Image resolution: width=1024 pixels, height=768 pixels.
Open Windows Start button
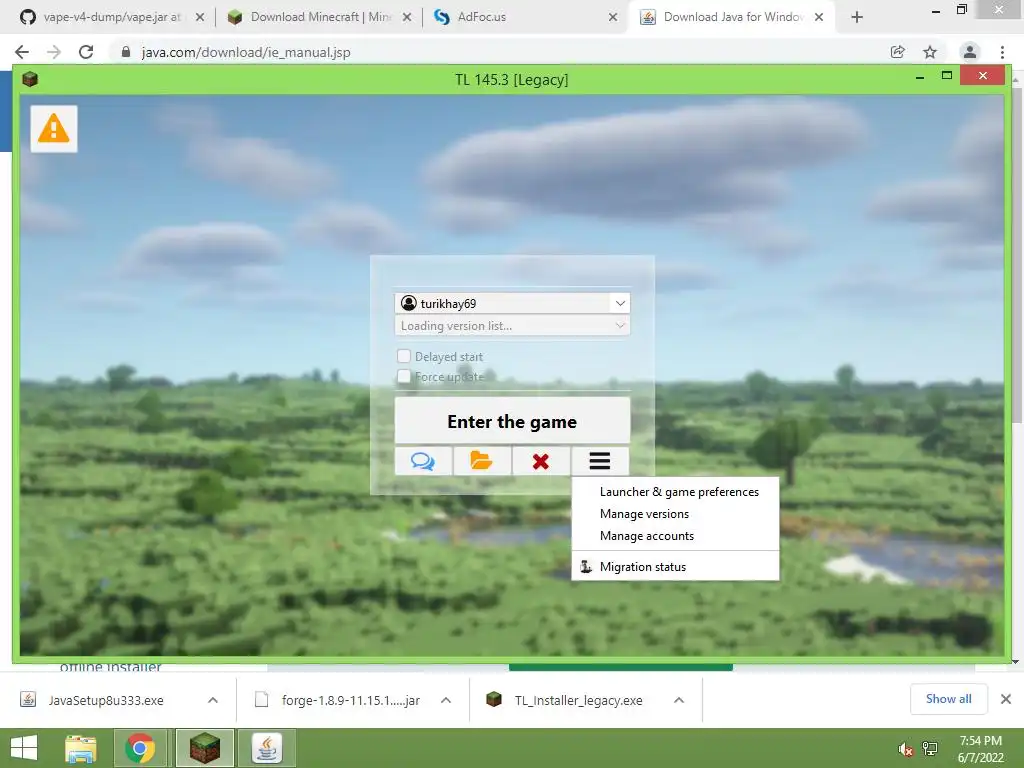(x=24, y=748)
